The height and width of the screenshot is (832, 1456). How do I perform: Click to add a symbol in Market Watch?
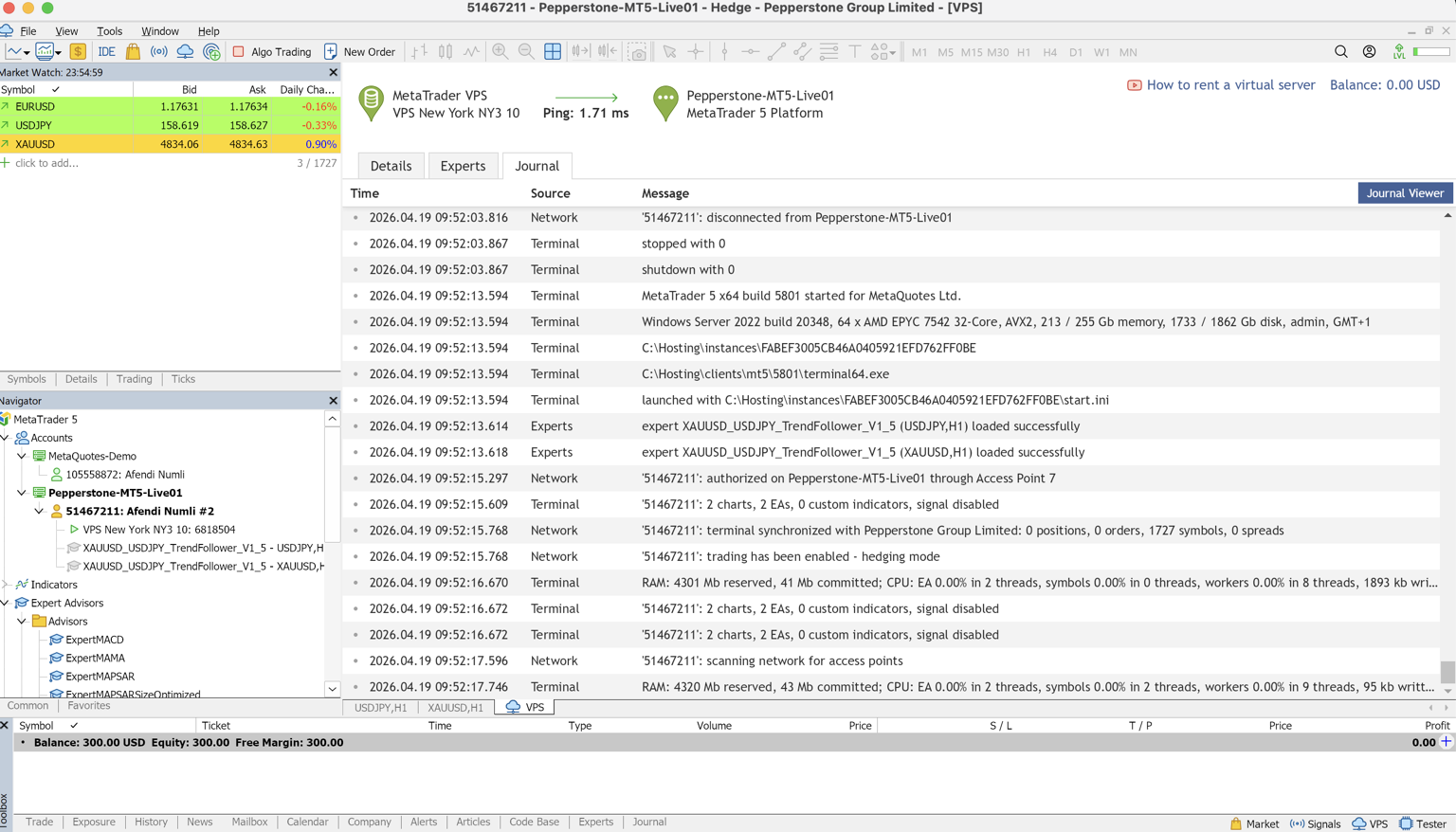pos(46,163)
